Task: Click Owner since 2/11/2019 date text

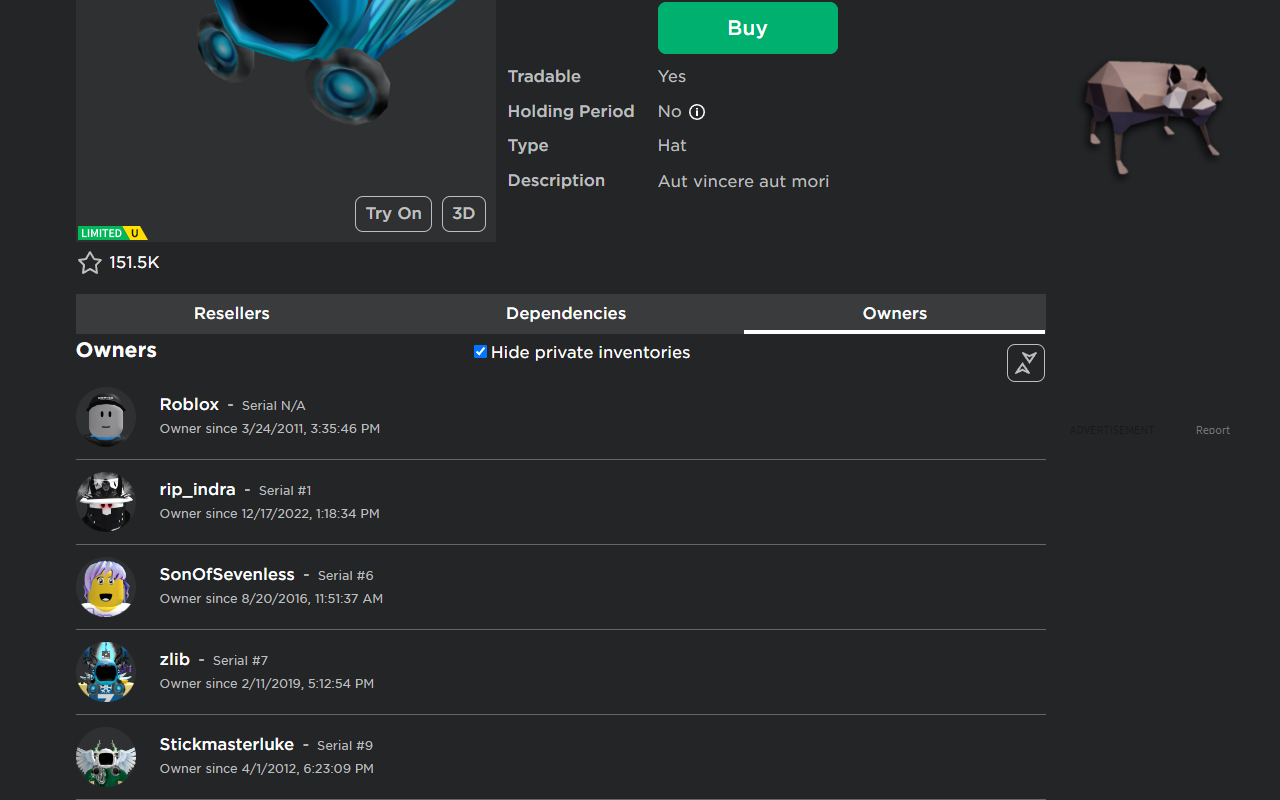Action: [267, 684]
